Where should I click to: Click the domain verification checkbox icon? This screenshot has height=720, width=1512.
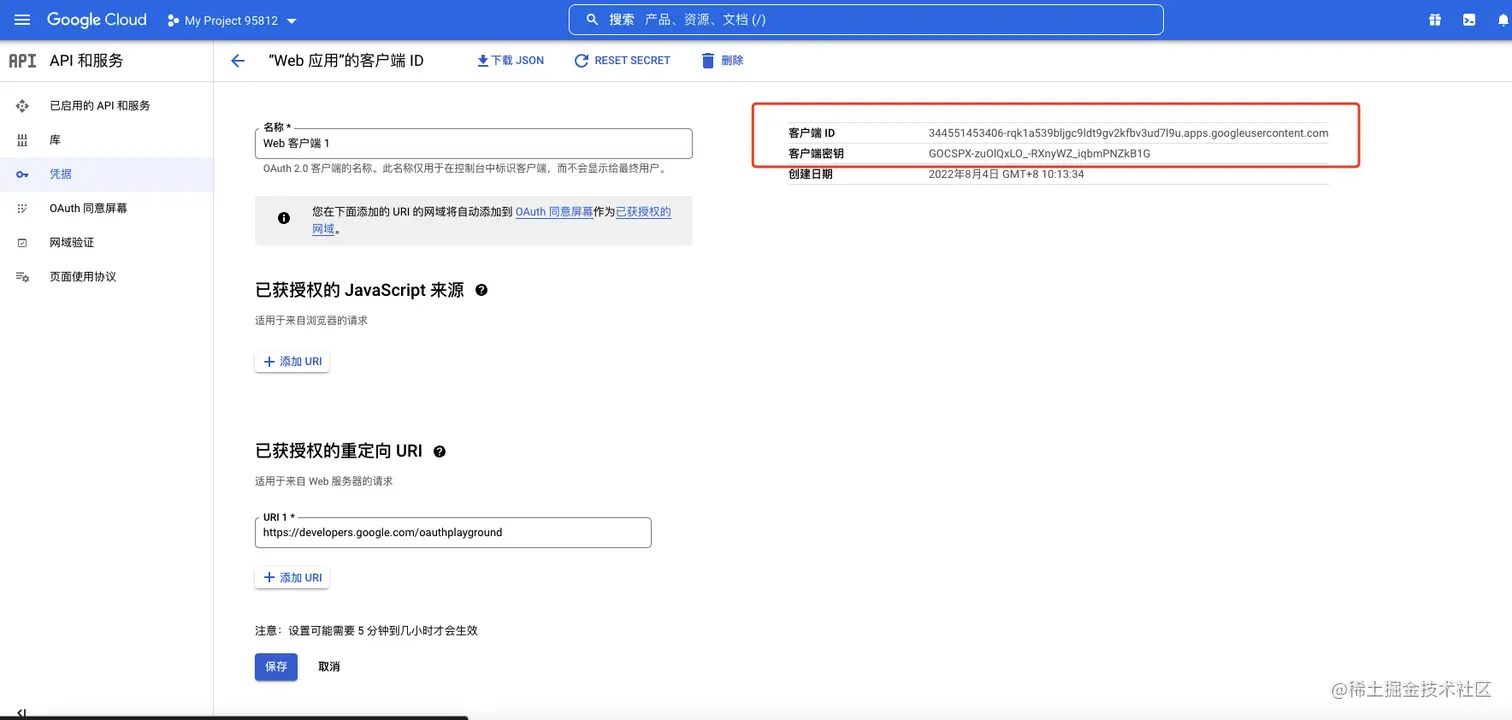(22, 242)
